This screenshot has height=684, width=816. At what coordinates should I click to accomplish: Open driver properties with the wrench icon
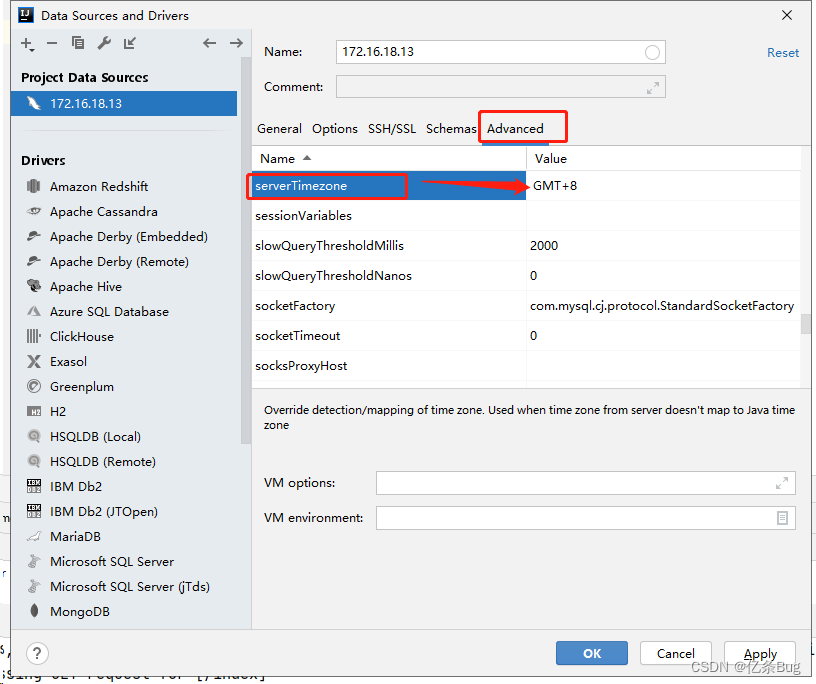[x=103, y=44]
